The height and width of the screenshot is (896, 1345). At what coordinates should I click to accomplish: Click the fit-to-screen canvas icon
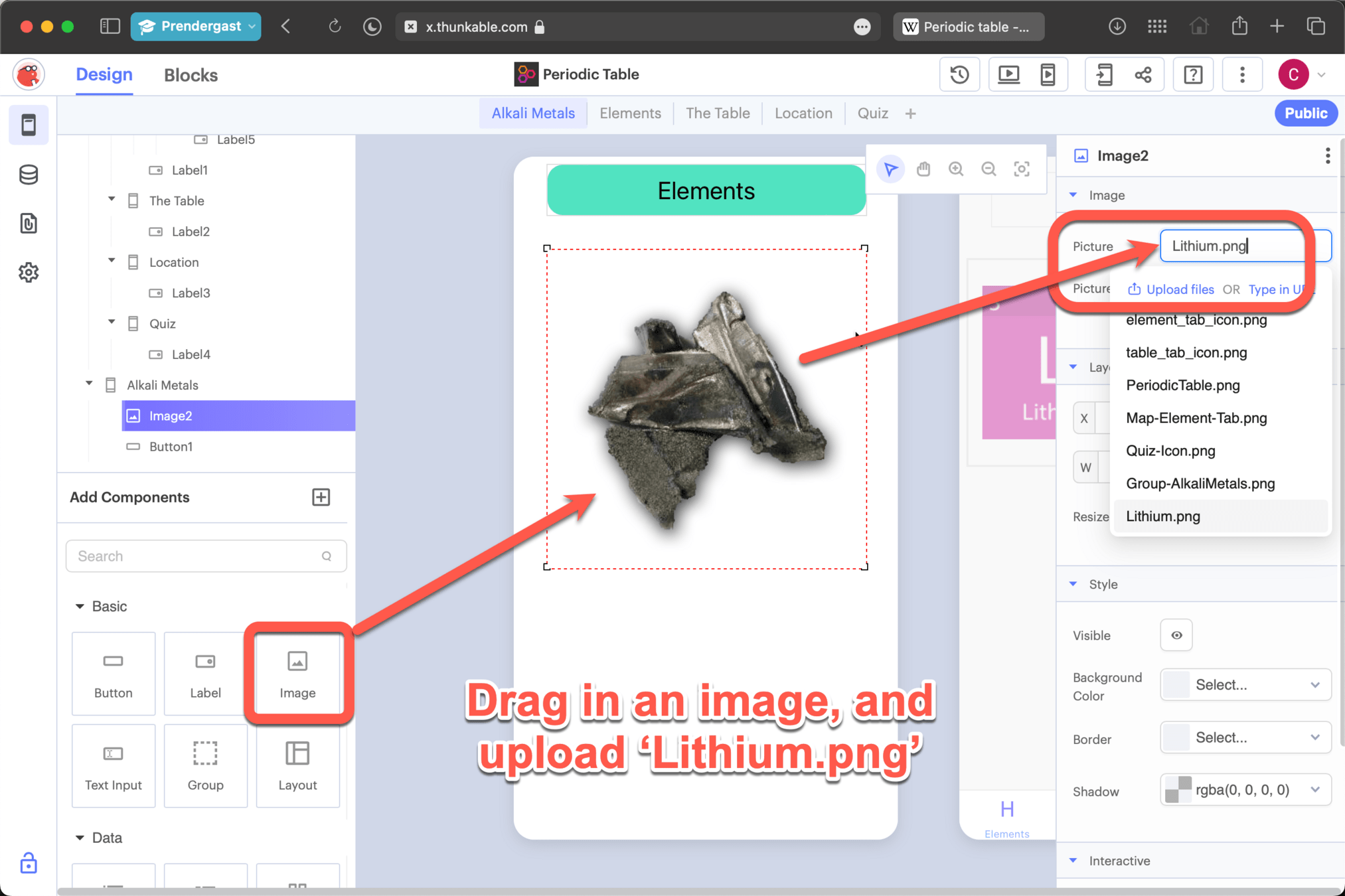[1021, 169]
